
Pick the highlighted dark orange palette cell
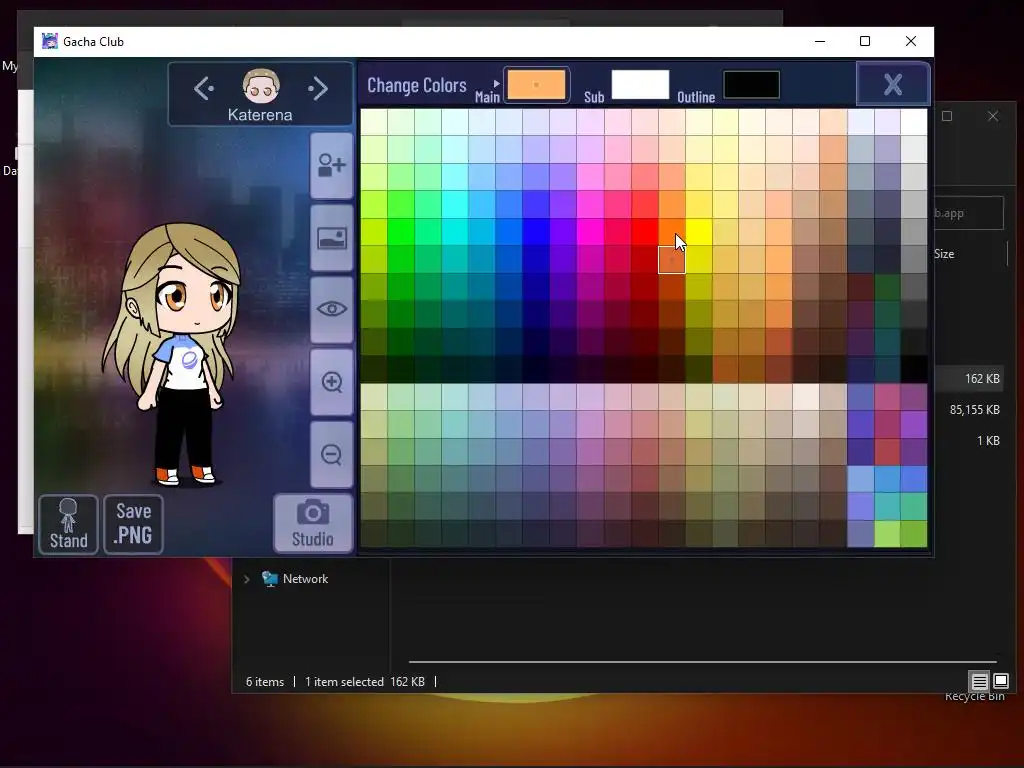(671, 259)
